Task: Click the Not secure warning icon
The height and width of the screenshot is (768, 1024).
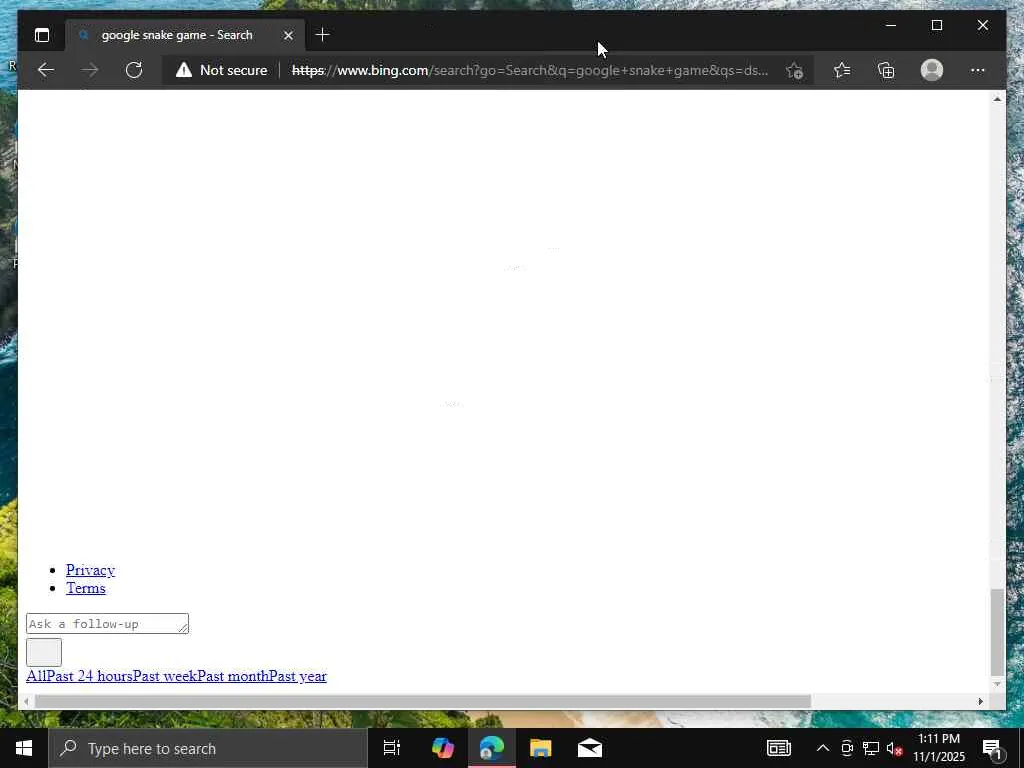Action: (184, 70)
